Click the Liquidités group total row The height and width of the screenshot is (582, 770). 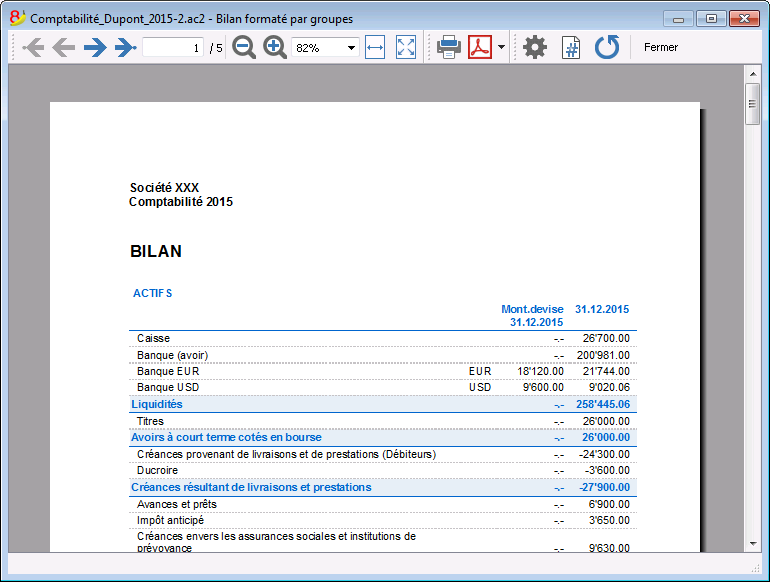(383, 404)
